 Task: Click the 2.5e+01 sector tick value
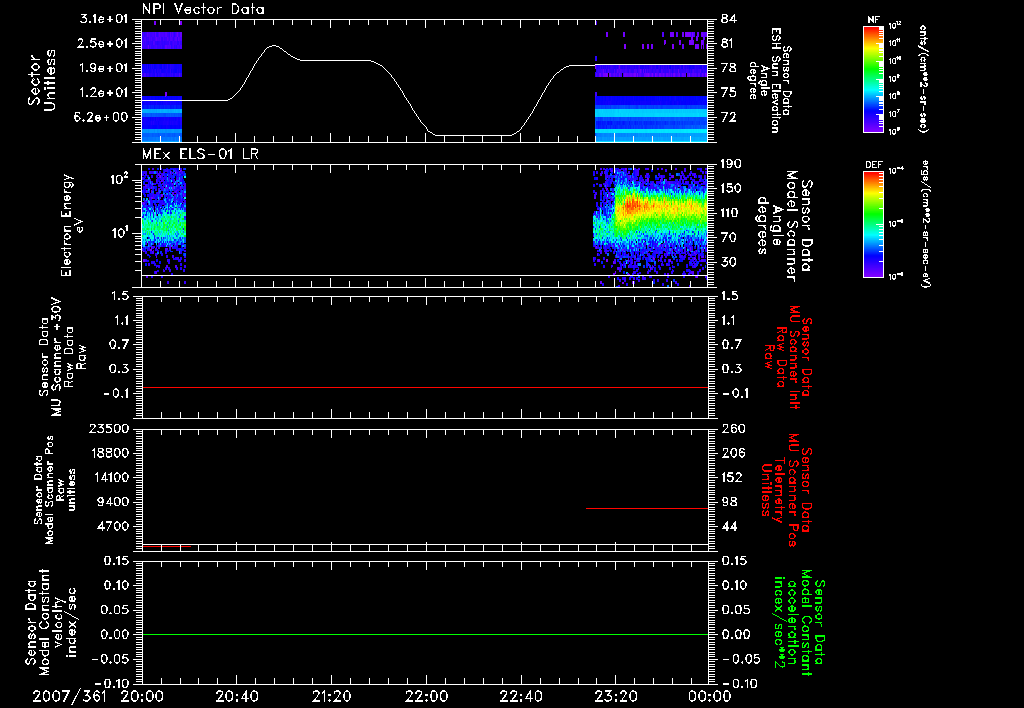[103, 43]
